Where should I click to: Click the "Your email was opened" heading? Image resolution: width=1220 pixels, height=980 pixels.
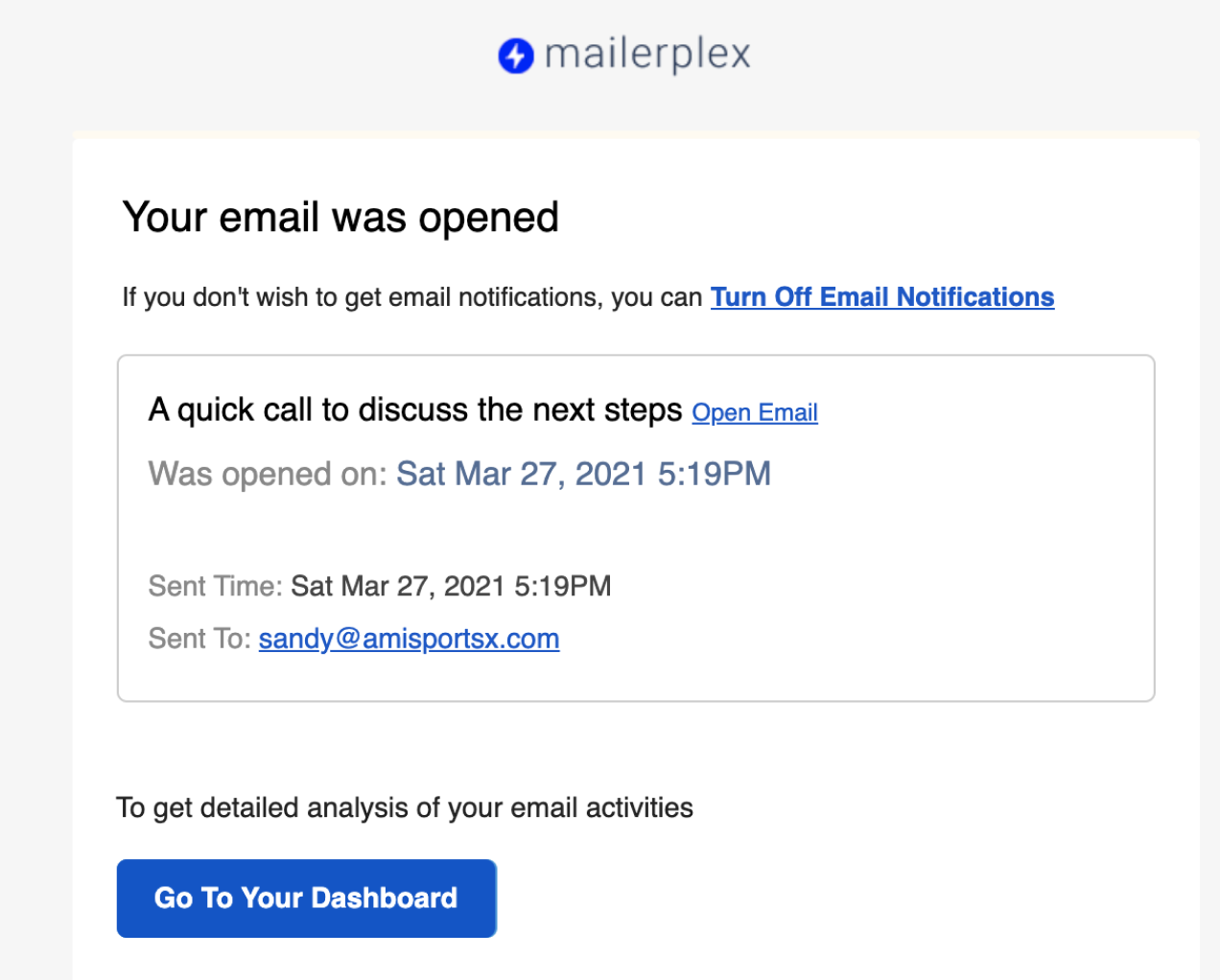point(340,218)
